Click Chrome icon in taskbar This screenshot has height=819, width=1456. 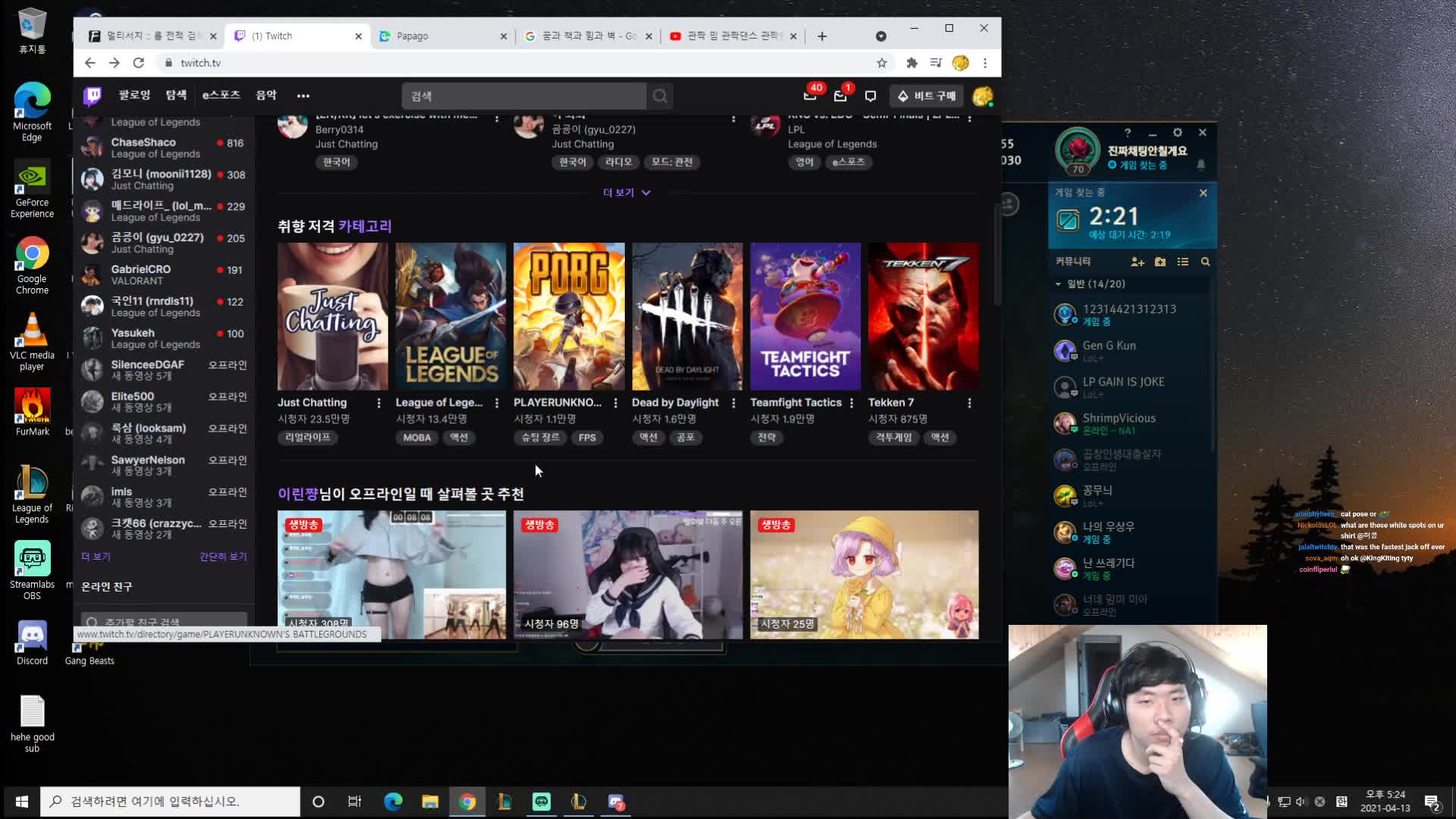pyautogui.click(x=467, y=802)
